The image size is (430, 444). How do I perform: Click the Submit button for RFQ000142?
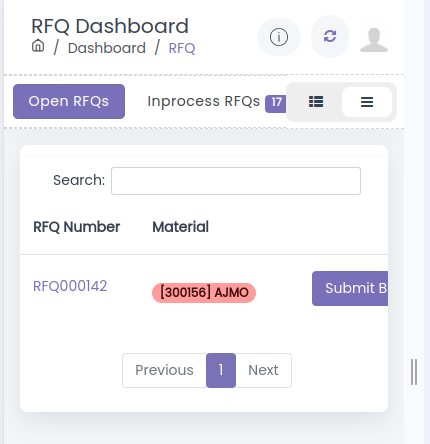click(x=350, y=288)
